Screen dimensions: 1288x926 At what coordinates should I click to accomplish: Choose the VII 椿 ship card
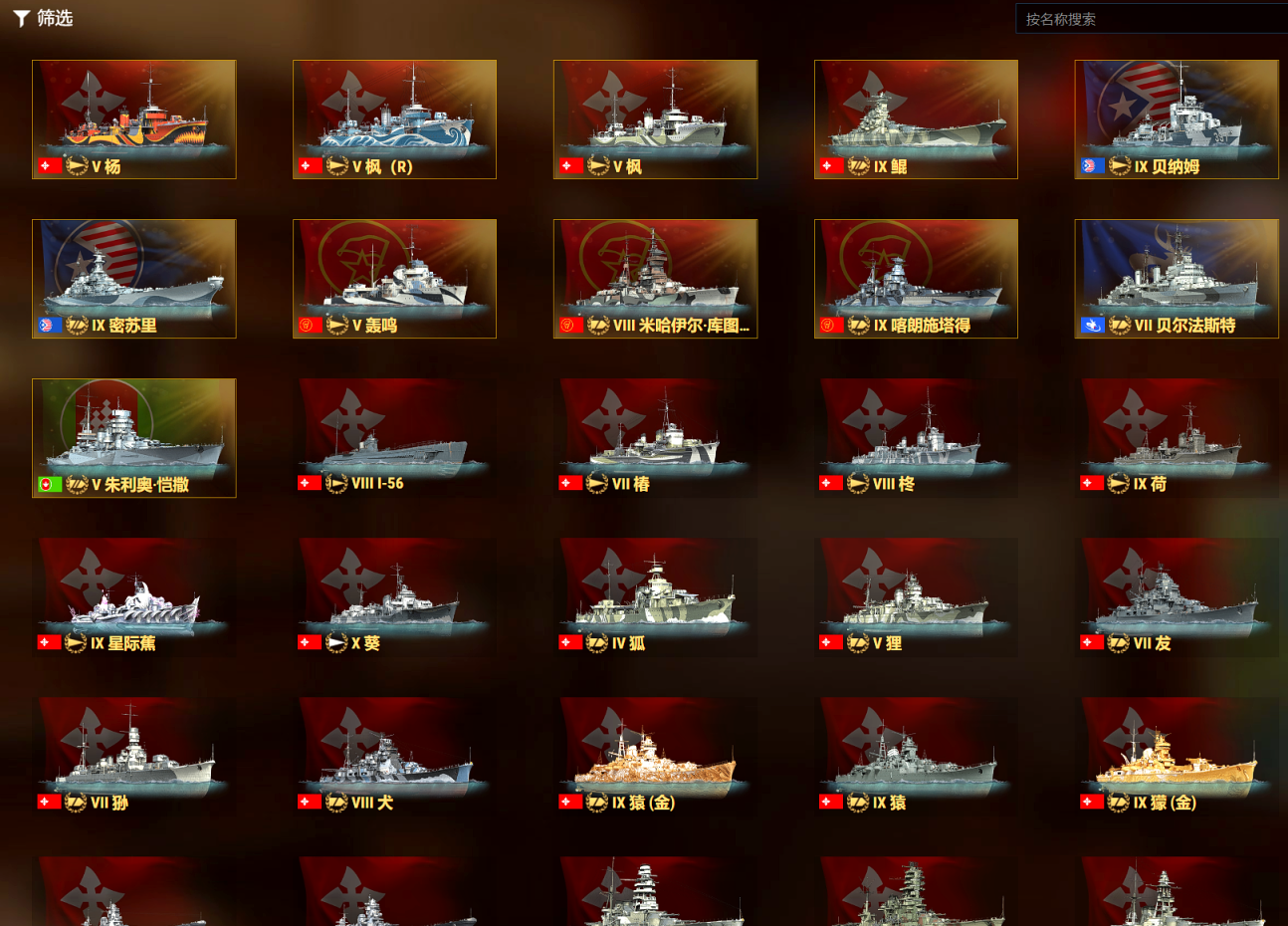[655, 438]
